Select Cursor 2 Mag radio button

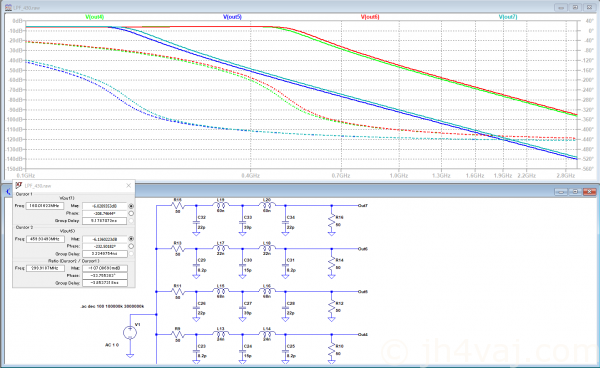click(x=131, y=239)
